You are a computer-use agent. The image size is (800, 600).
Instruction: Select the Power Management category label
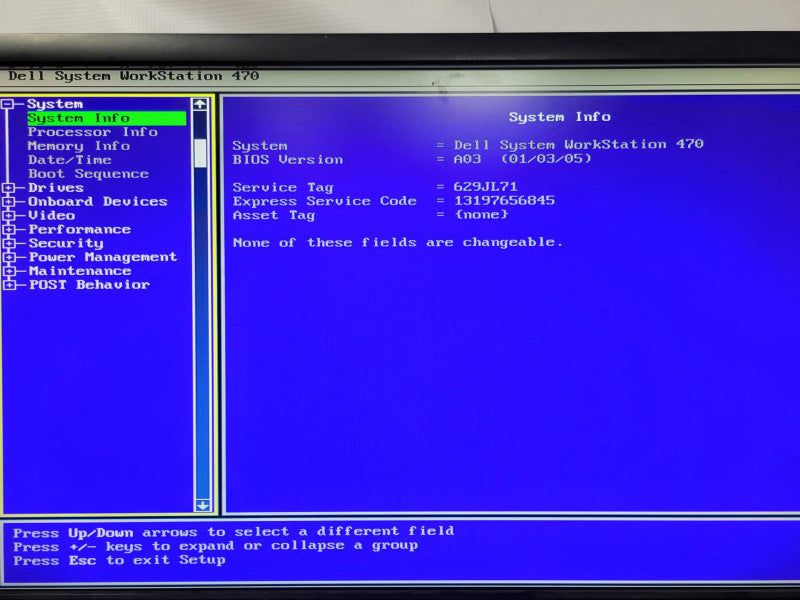pos(103,257)
